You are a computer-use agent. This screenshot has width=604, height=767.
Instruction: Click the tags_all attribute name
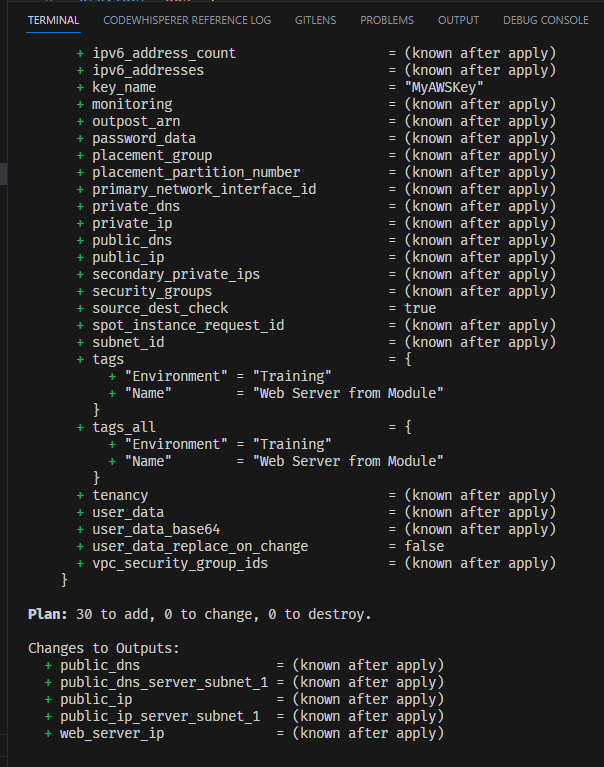[x=124, y=427]
